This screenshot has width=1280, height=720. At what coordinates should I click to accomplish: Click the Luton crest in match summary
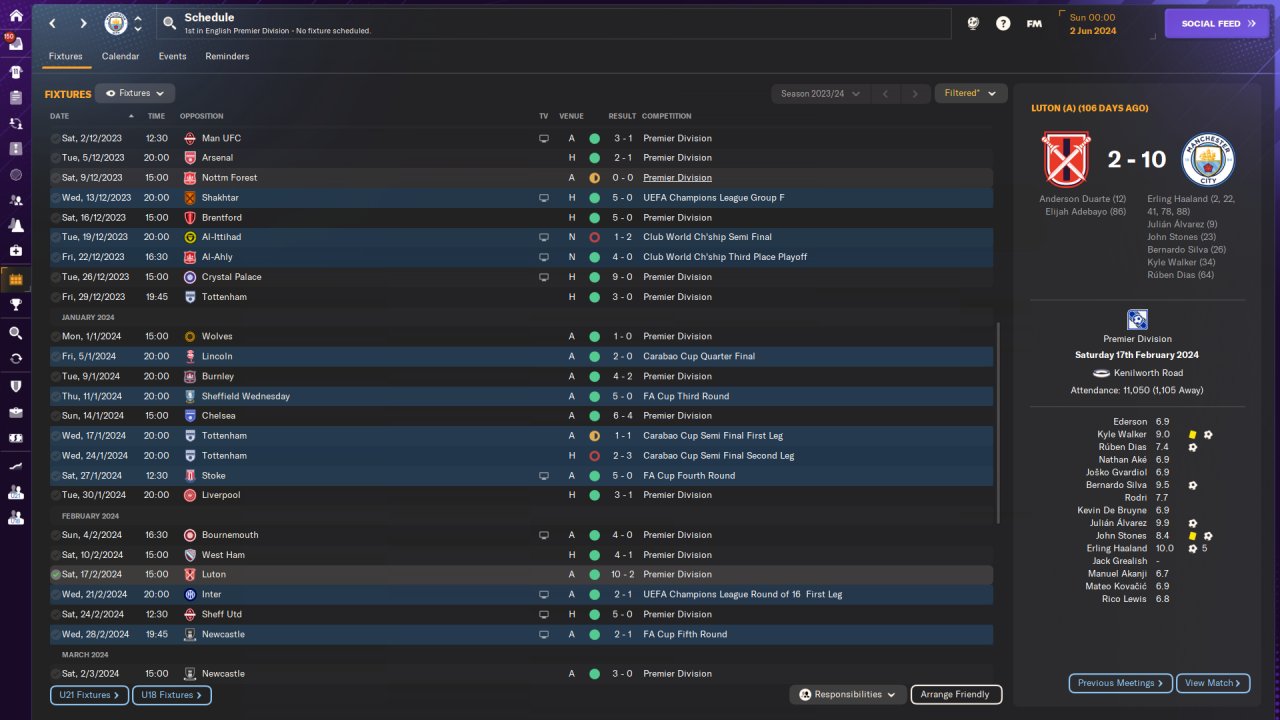1068,160
